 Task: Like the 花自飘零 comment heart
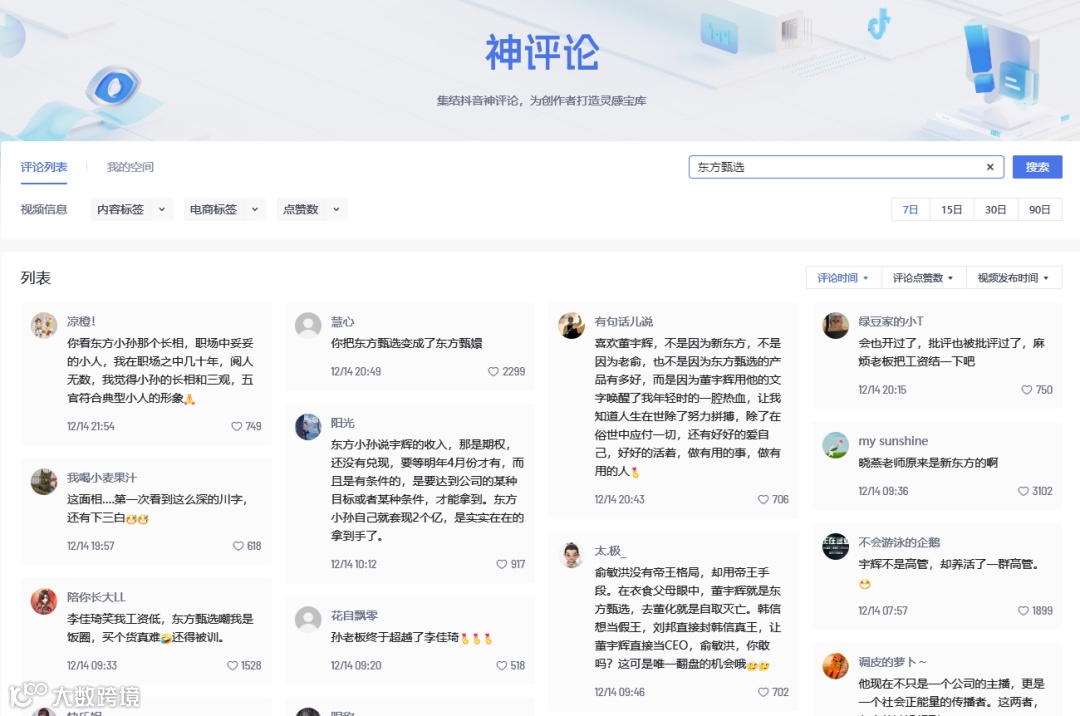tap(501, 666)
